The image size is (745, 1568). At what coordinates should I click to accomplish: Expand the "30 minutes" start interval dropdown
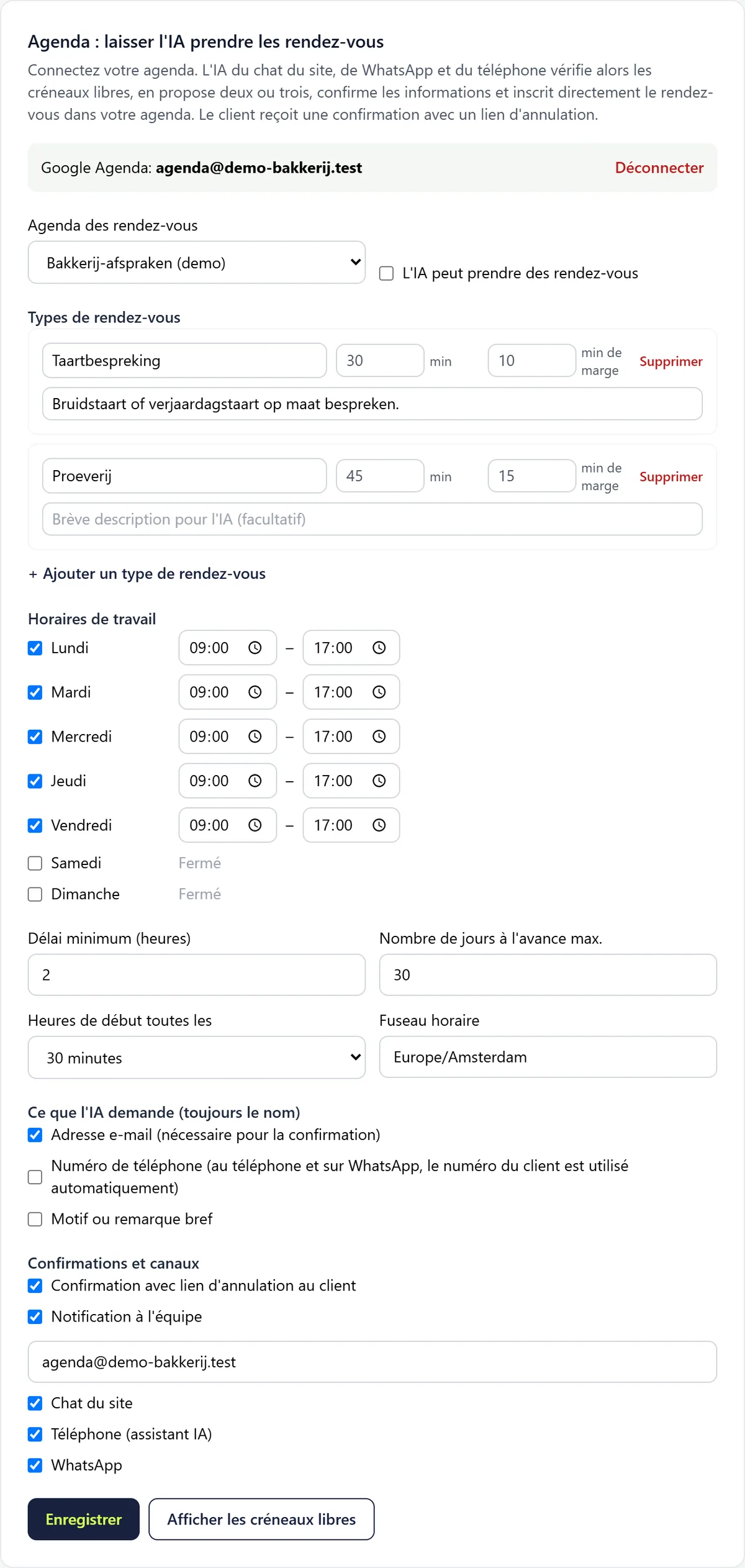(197, 1058)
